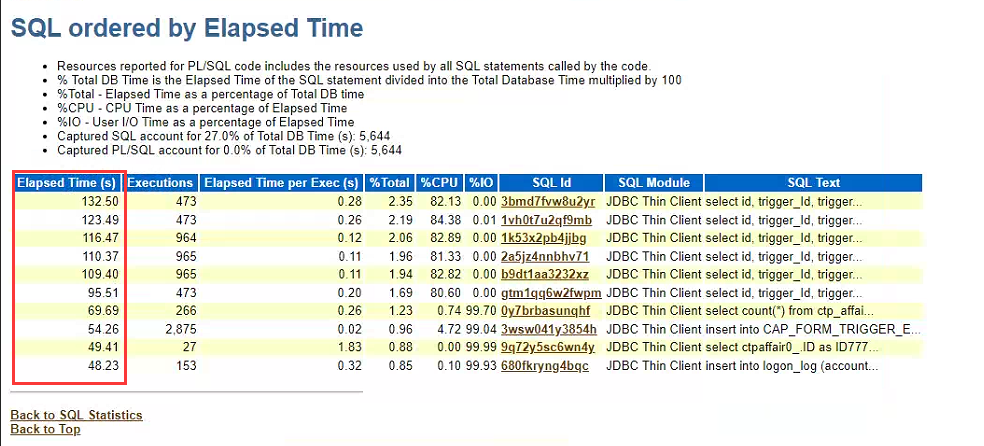
Task: Click the SQL Module column header
Action: click(x=654, y=183)
